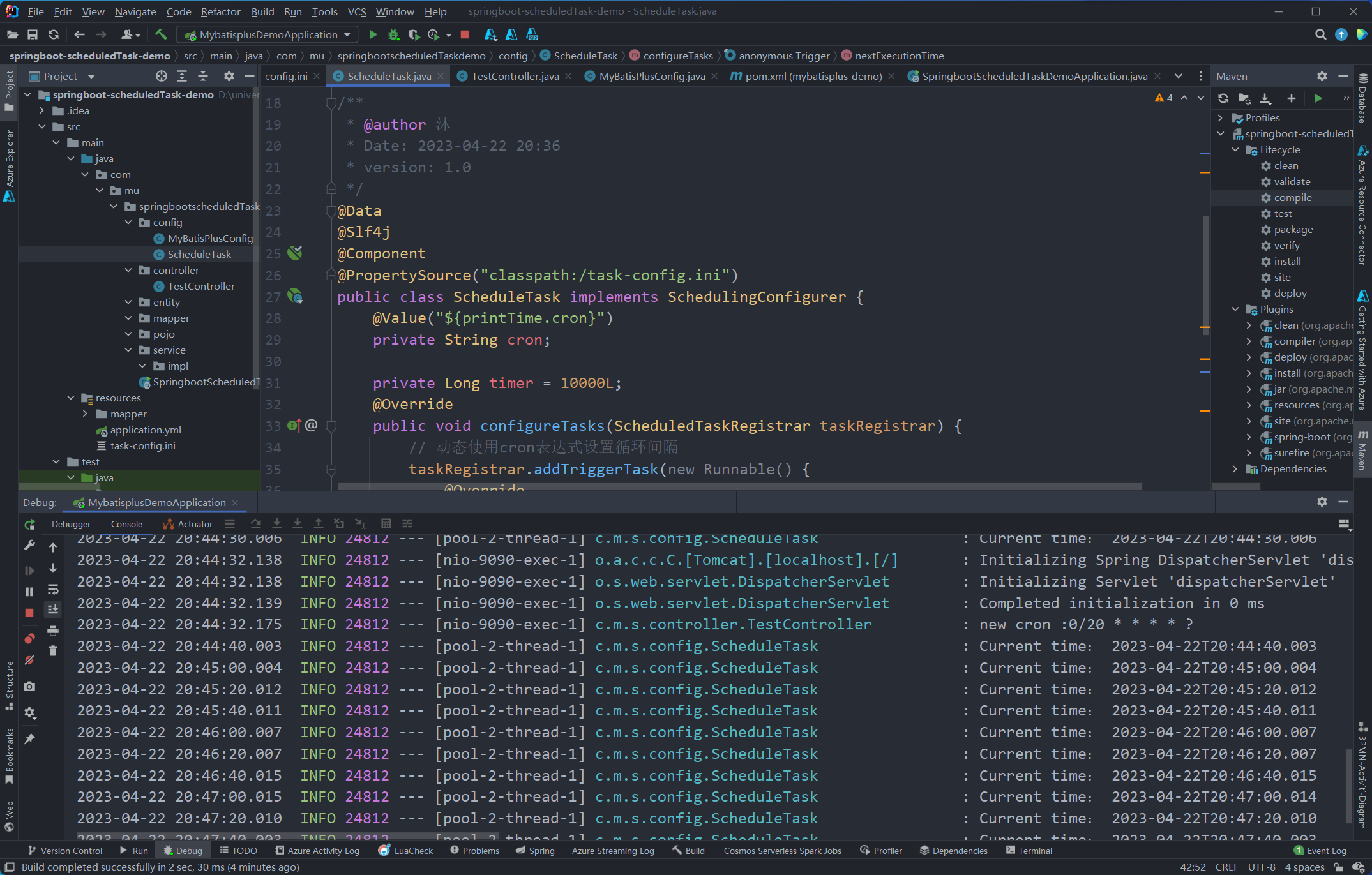Viewport: 1372px width, 875px height.
Task: Open task-config.ini in project tree
Action: point(142,445)
